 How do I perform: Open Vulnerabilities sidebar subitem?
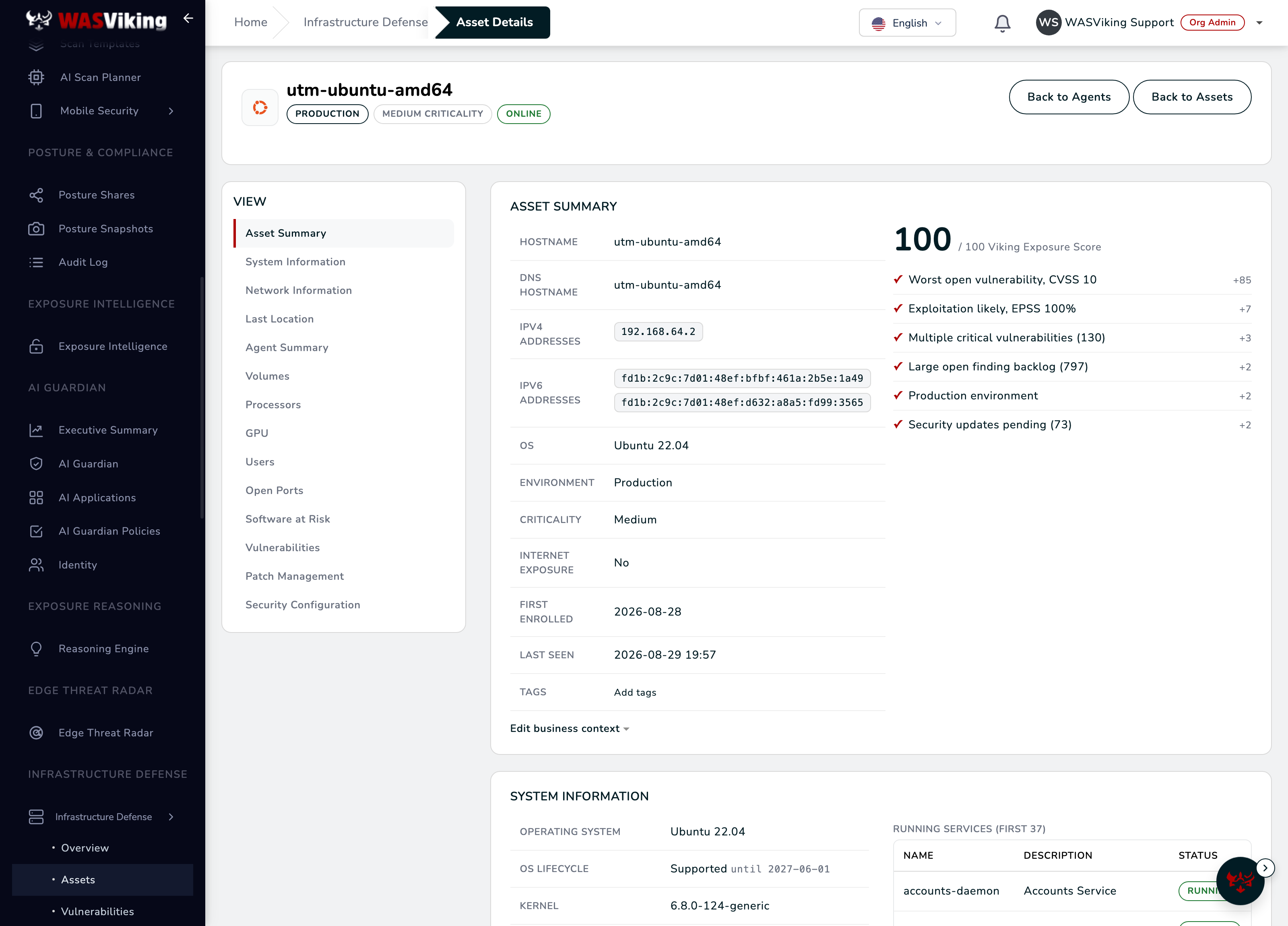click(97, 911)
